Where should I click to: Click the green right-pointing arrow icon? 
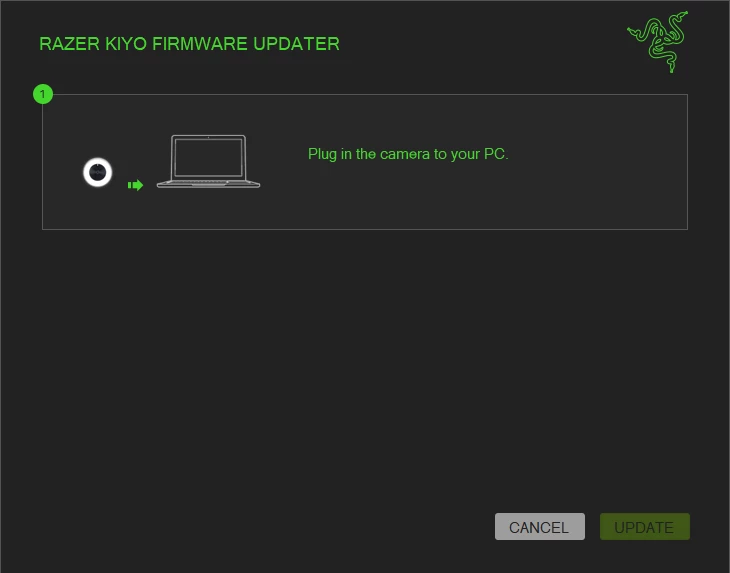pos(135,185)
